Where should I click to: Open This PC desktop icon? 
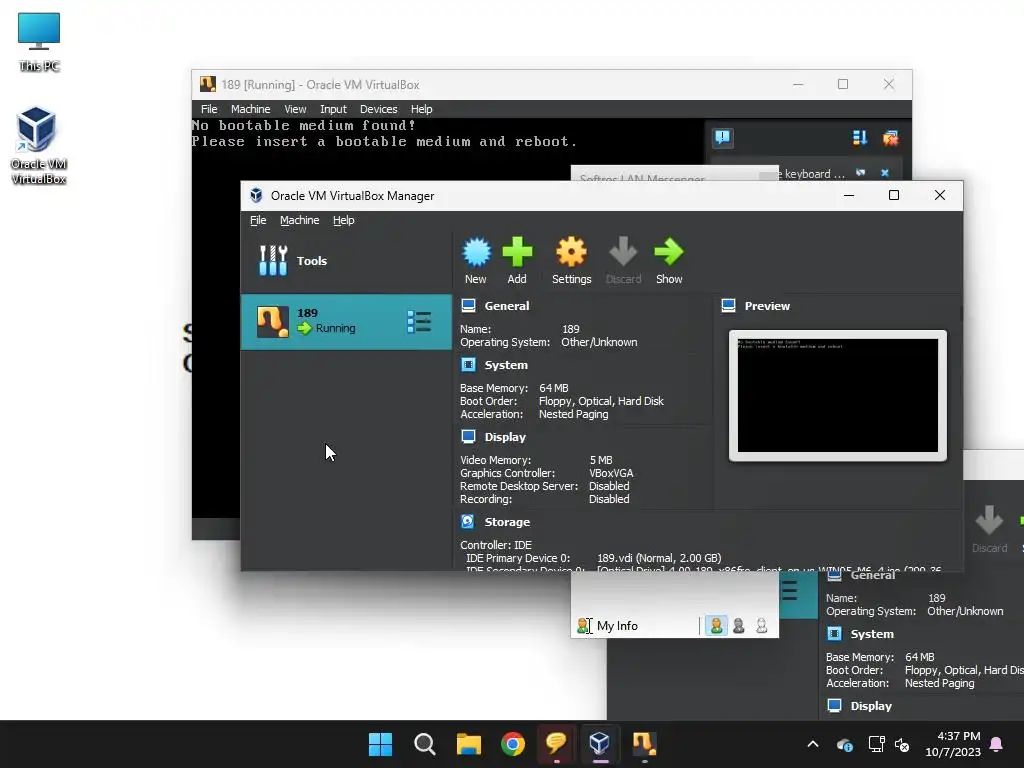(39, 42)
